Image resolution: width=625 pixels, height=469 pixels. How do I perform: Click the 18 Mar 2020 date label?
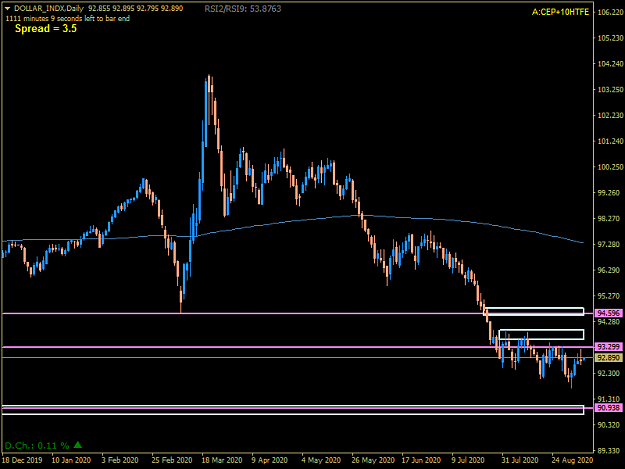click(222, 460)
